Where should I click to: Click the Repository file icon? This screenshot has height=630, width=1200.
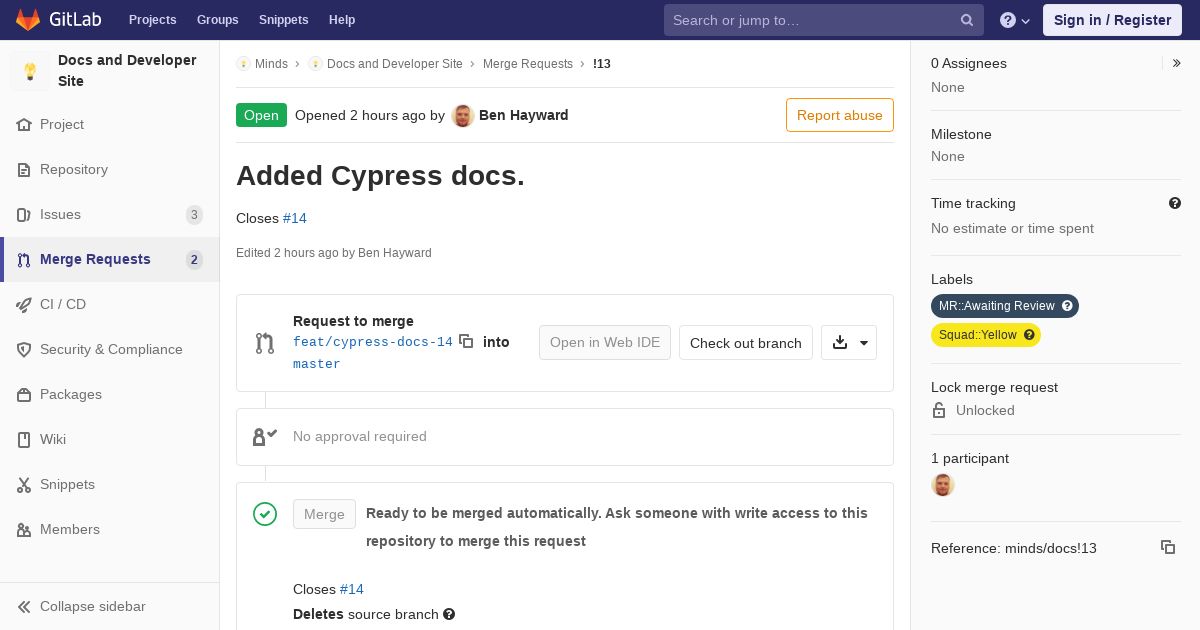(x=24, y=170)
